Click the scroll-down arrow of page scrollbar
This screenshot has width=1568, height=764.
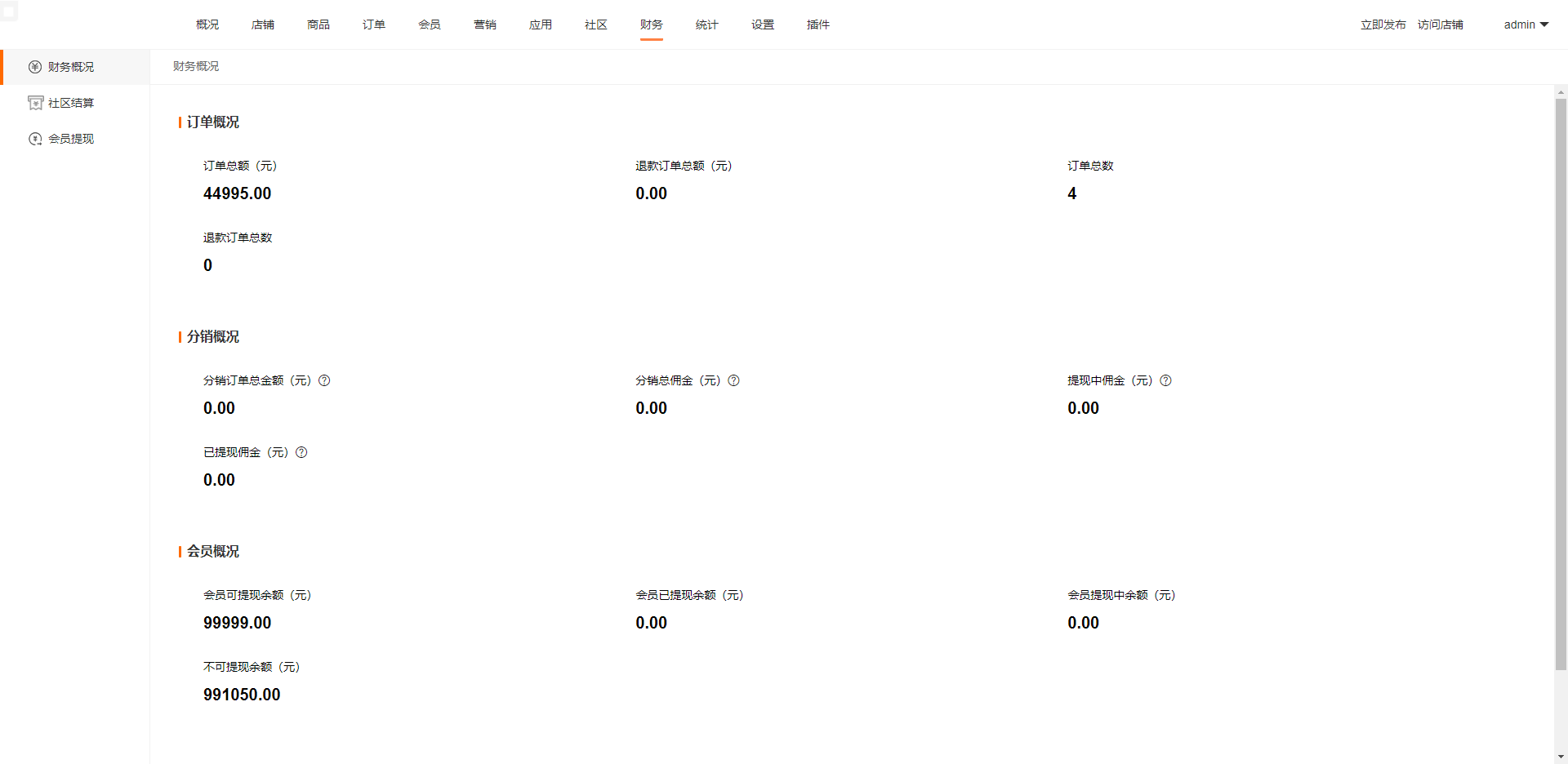click(1561, 757)
